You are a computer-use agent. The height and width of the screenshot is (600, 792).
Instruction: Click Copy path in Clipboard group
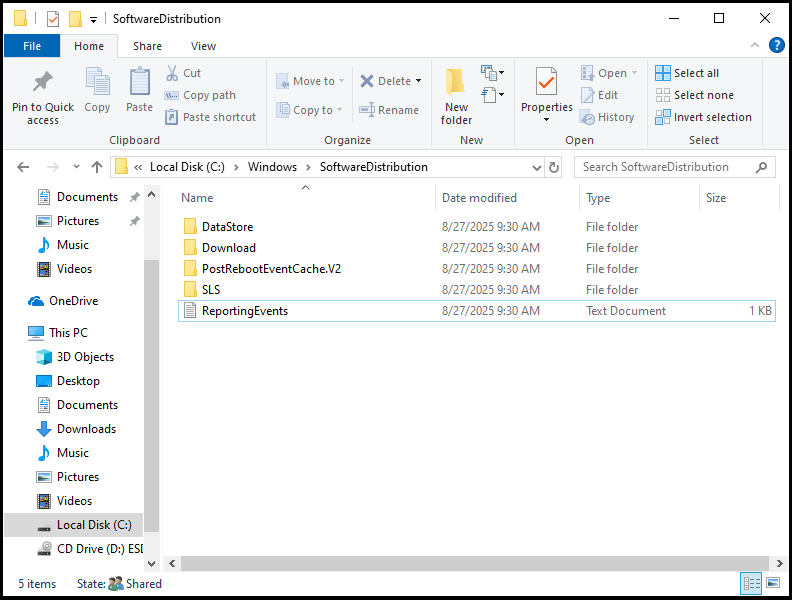tap(200, 95)
